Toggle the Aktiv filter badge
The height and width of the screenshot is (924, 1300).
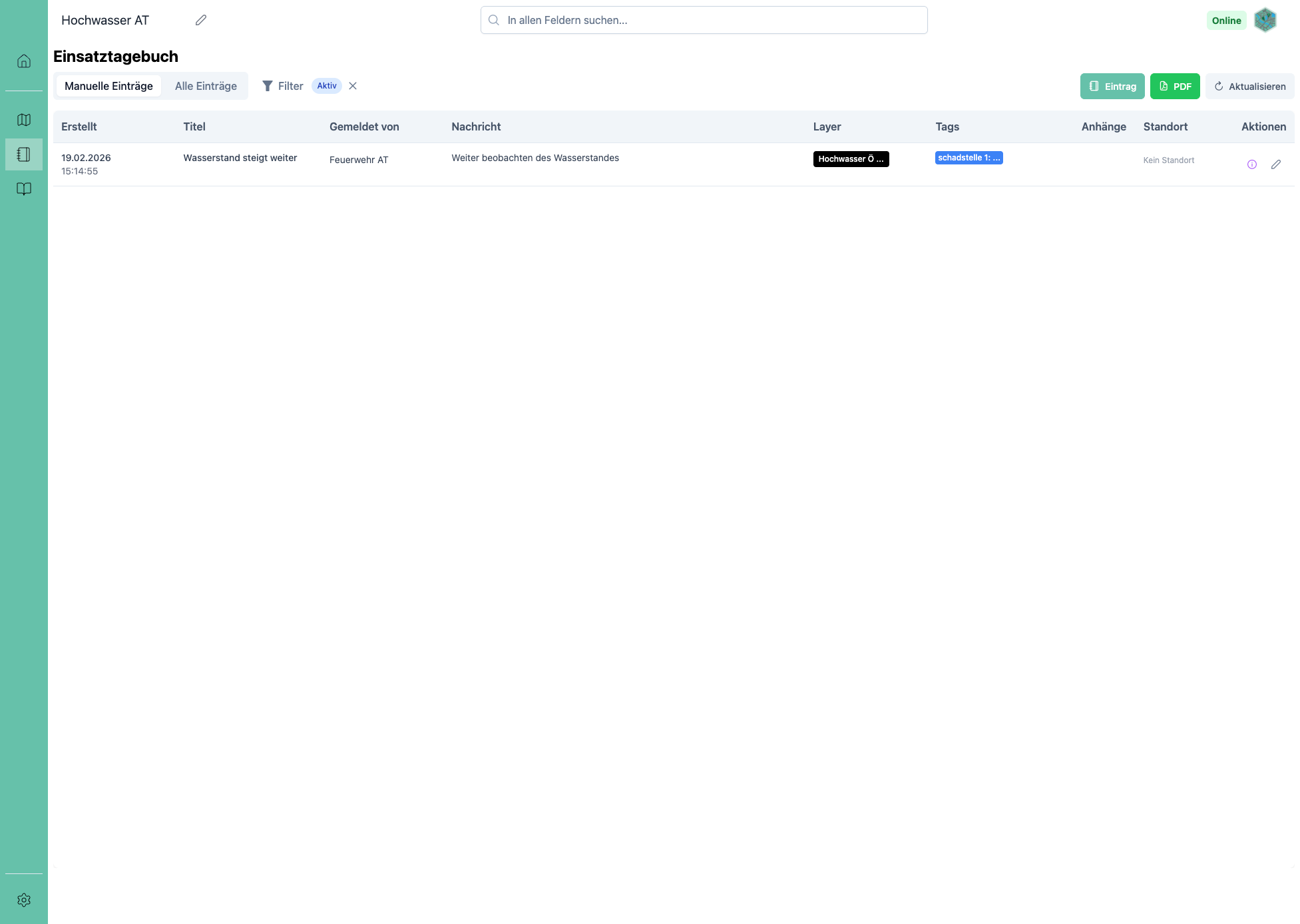pyautogui.click(x=326, y=86)
